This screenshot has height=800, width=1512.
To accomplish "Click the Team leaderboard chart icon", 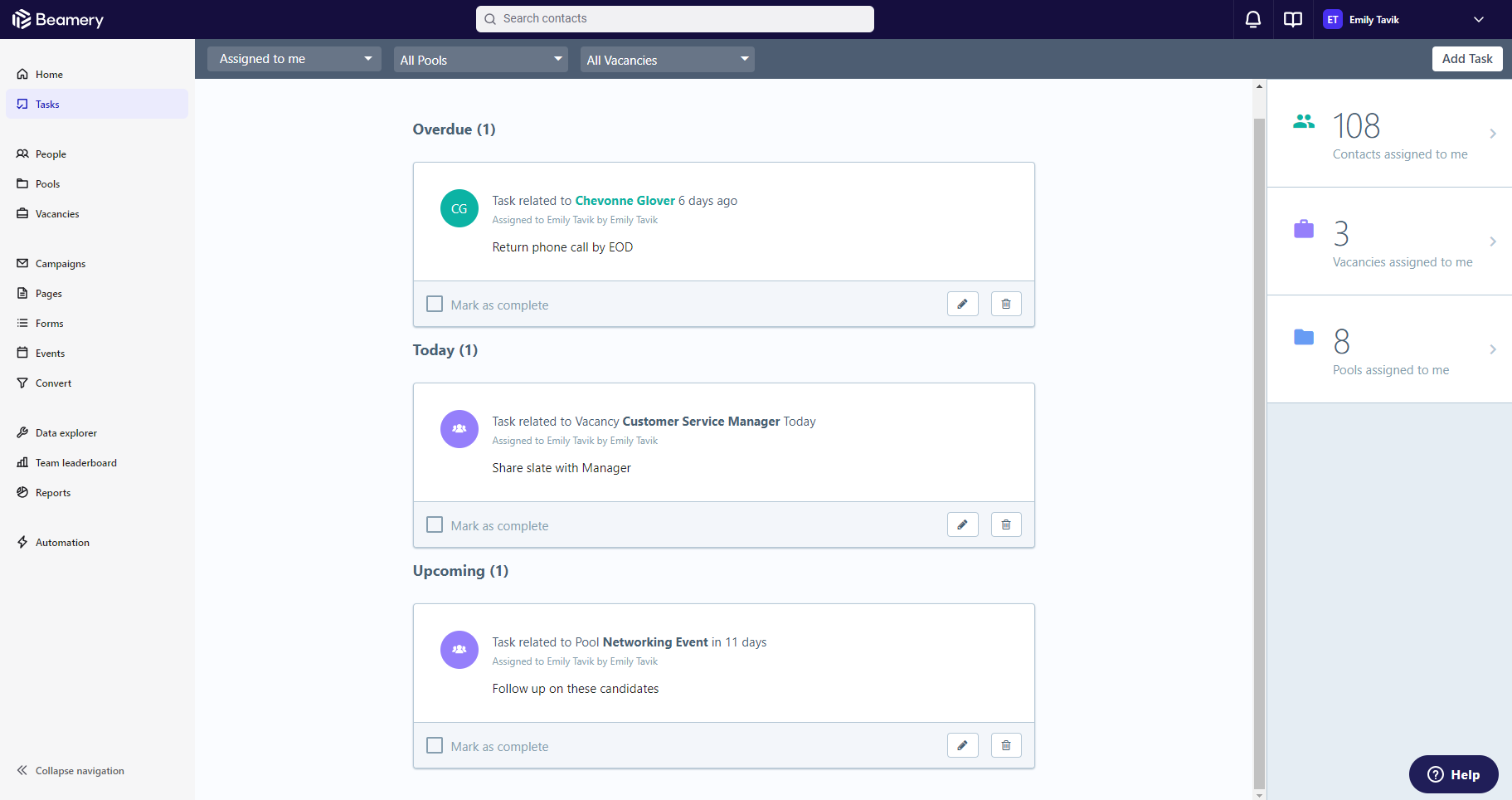I will [22, 462].
